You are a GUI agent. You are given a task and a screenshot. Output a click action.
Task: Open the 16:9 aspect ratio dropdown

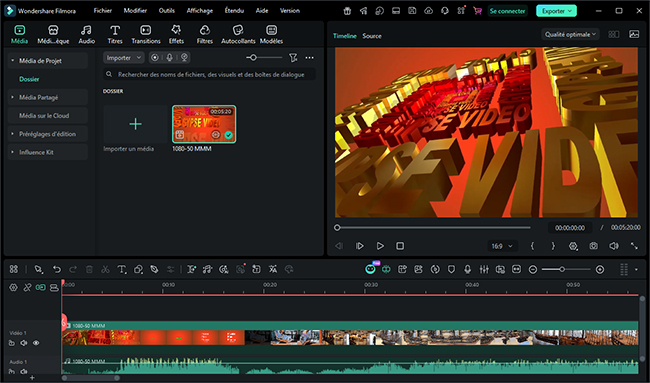(x=502, y=246)
